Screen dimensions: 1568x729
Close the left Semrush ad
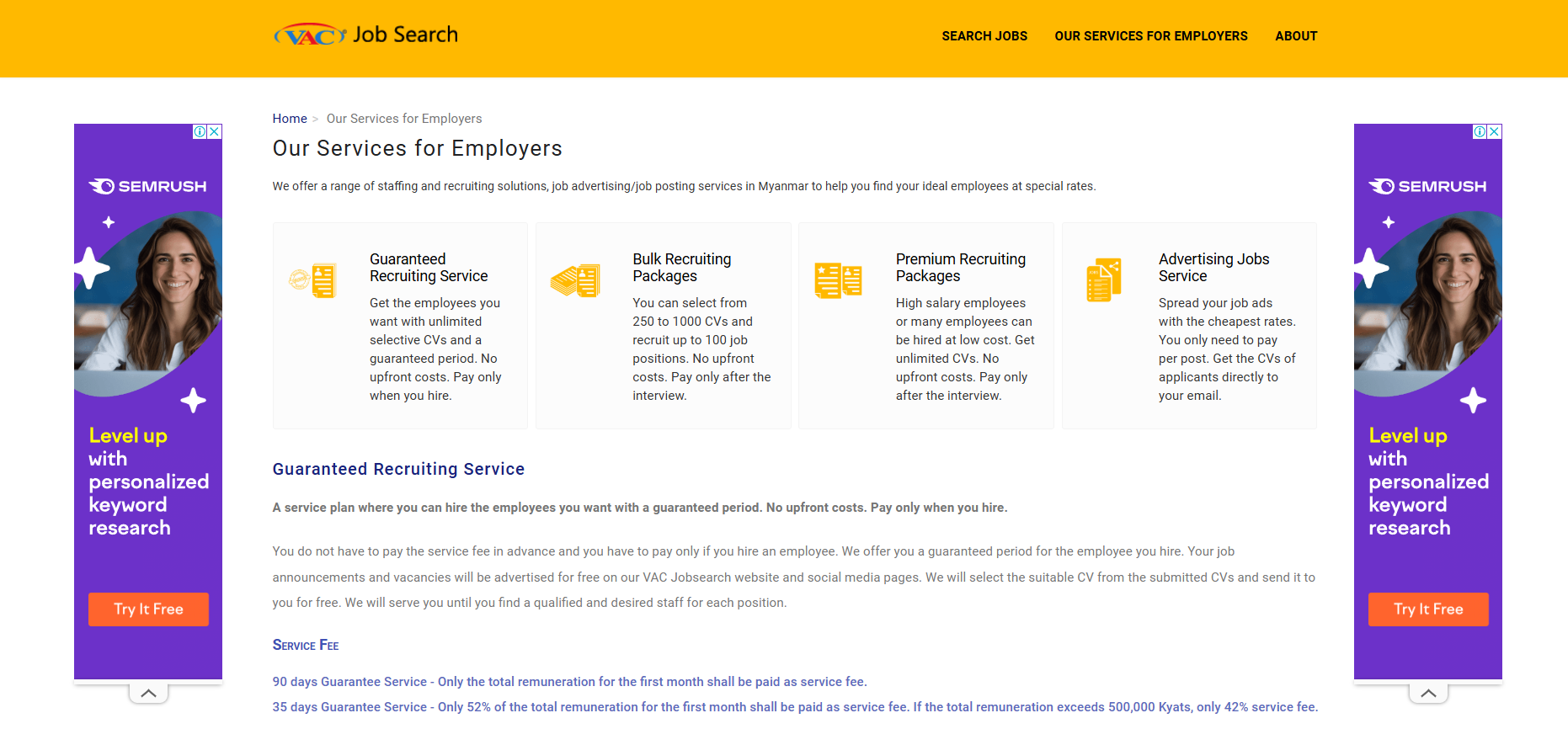215,131
